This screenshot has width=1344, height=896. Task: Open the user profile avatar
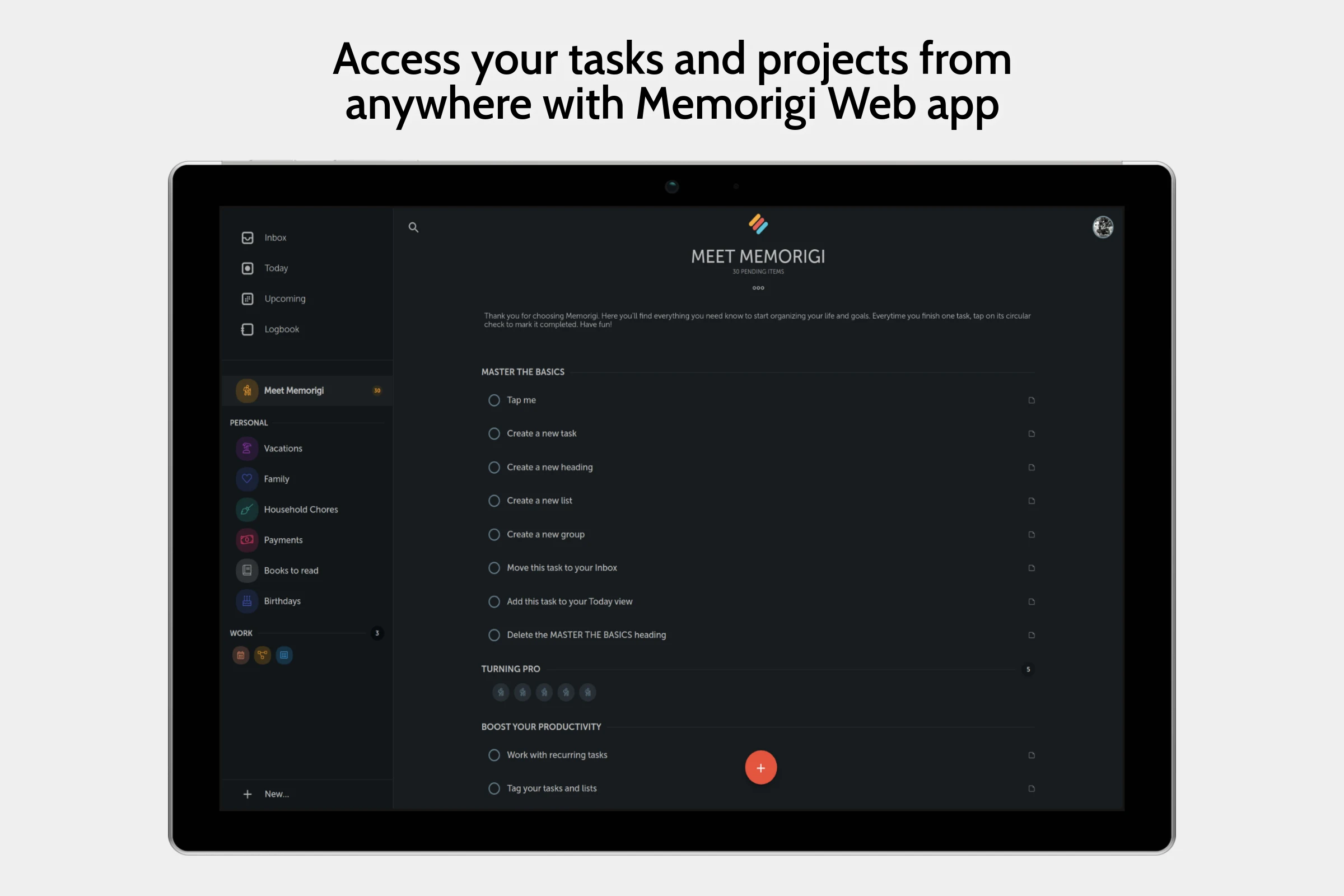(x=1102, y=227)
